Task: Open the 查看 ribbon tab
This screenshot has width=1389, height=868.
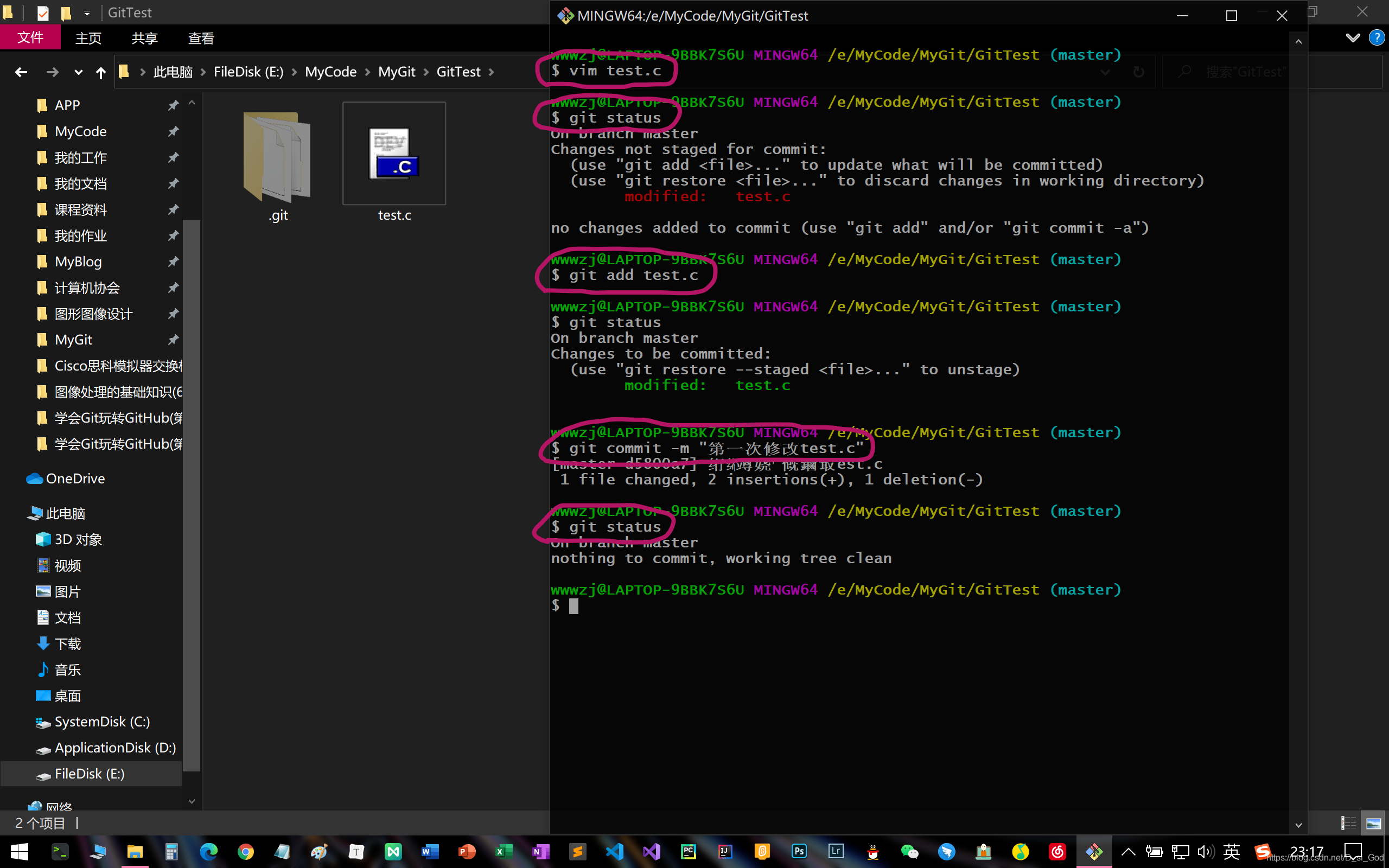Action: coord(201,39)
